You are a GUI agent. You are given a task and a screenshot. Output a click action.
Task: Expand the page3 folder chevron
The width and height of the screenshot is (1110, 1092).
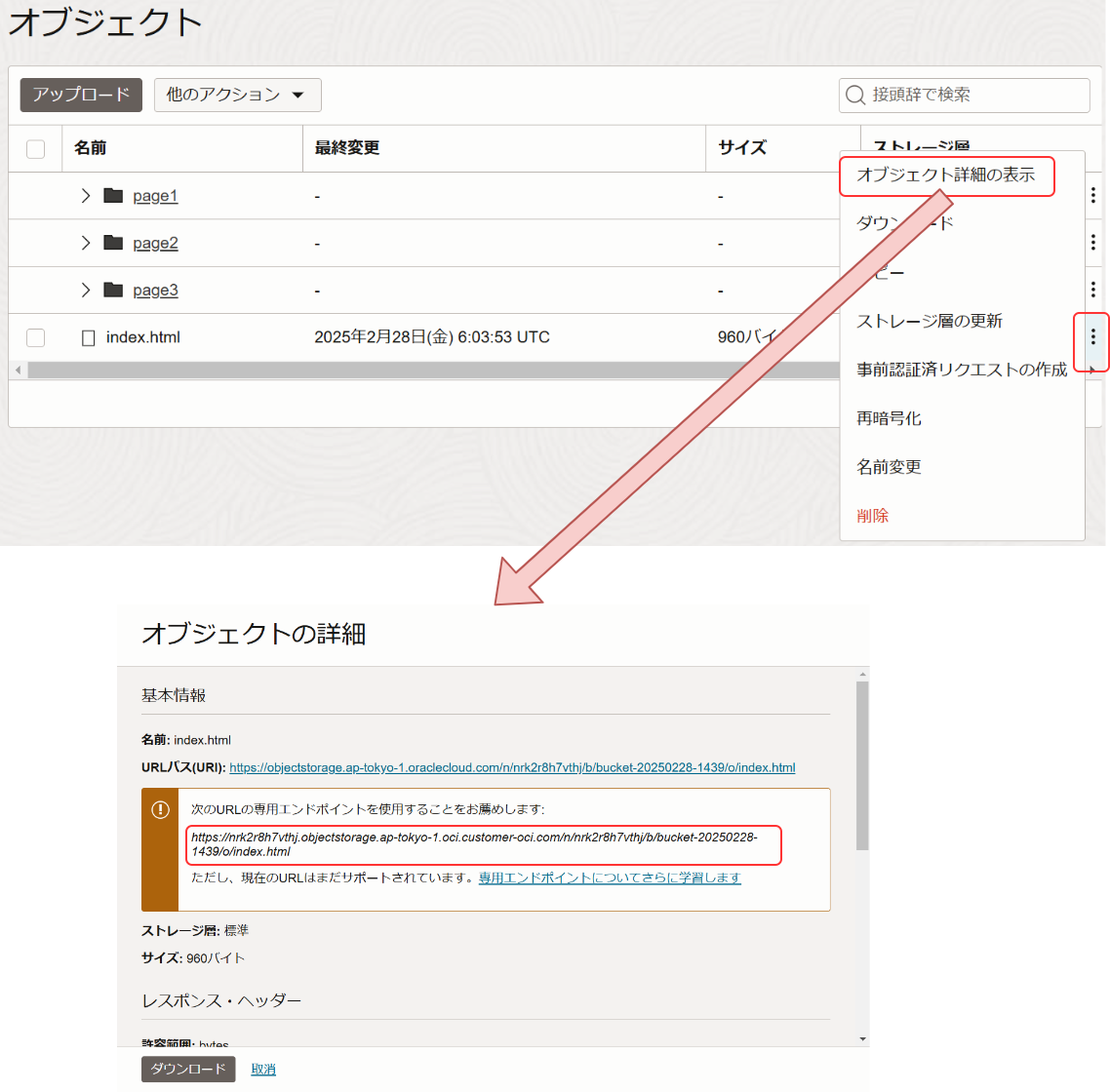point(86,291)
